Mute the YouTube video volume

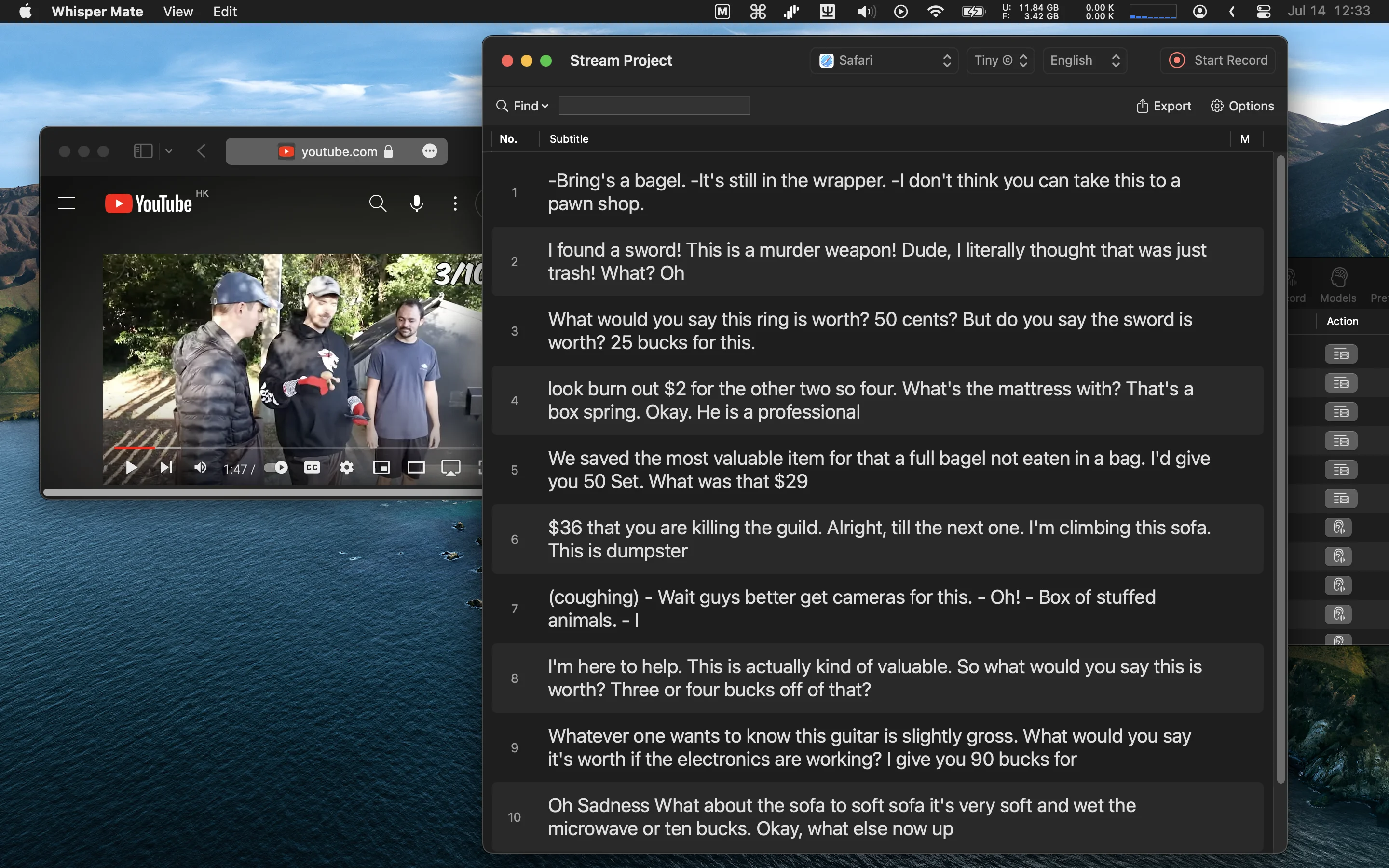tap(200, 467)
